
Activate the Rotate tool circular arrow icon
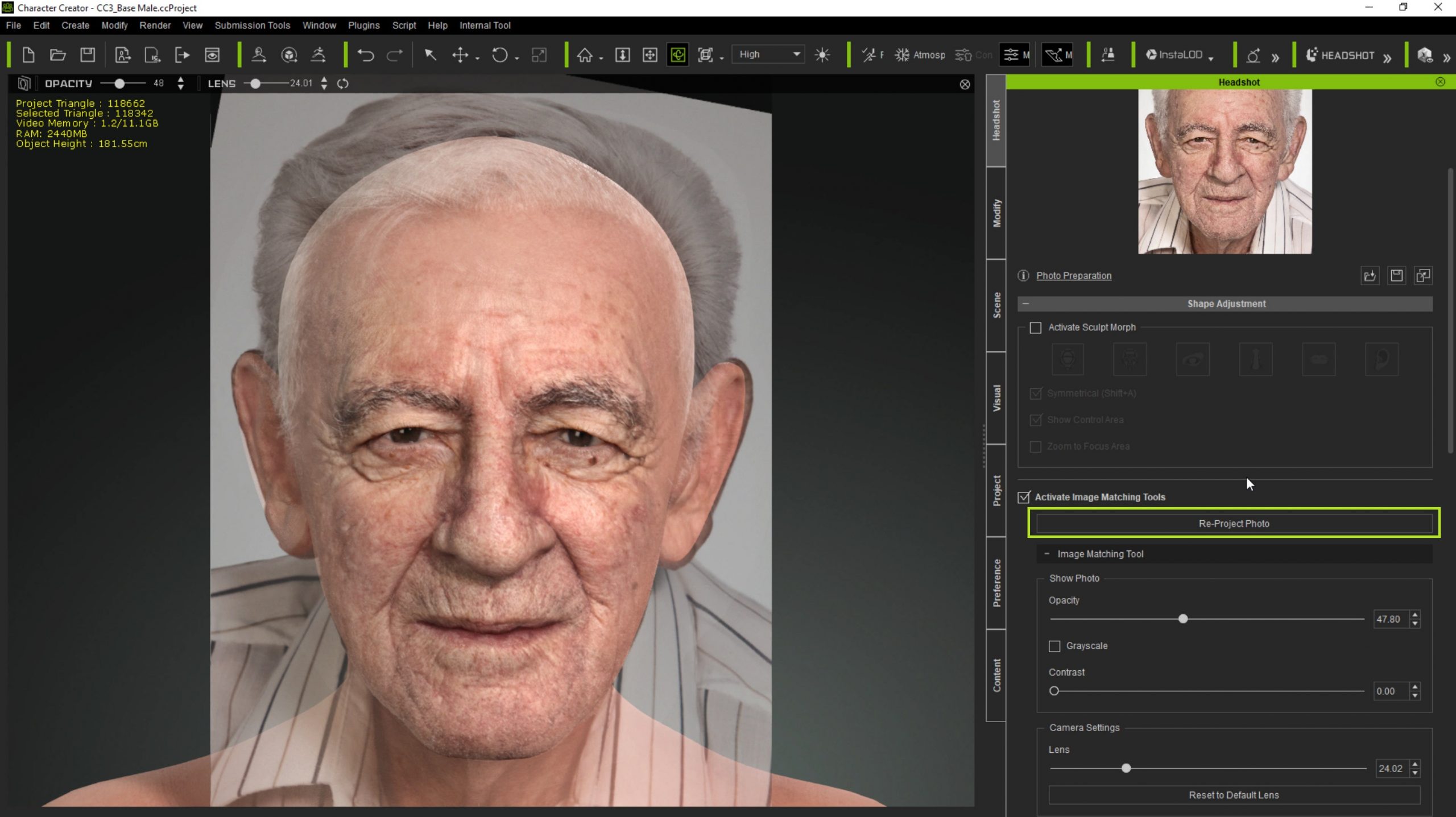click(x=499, y=55)
